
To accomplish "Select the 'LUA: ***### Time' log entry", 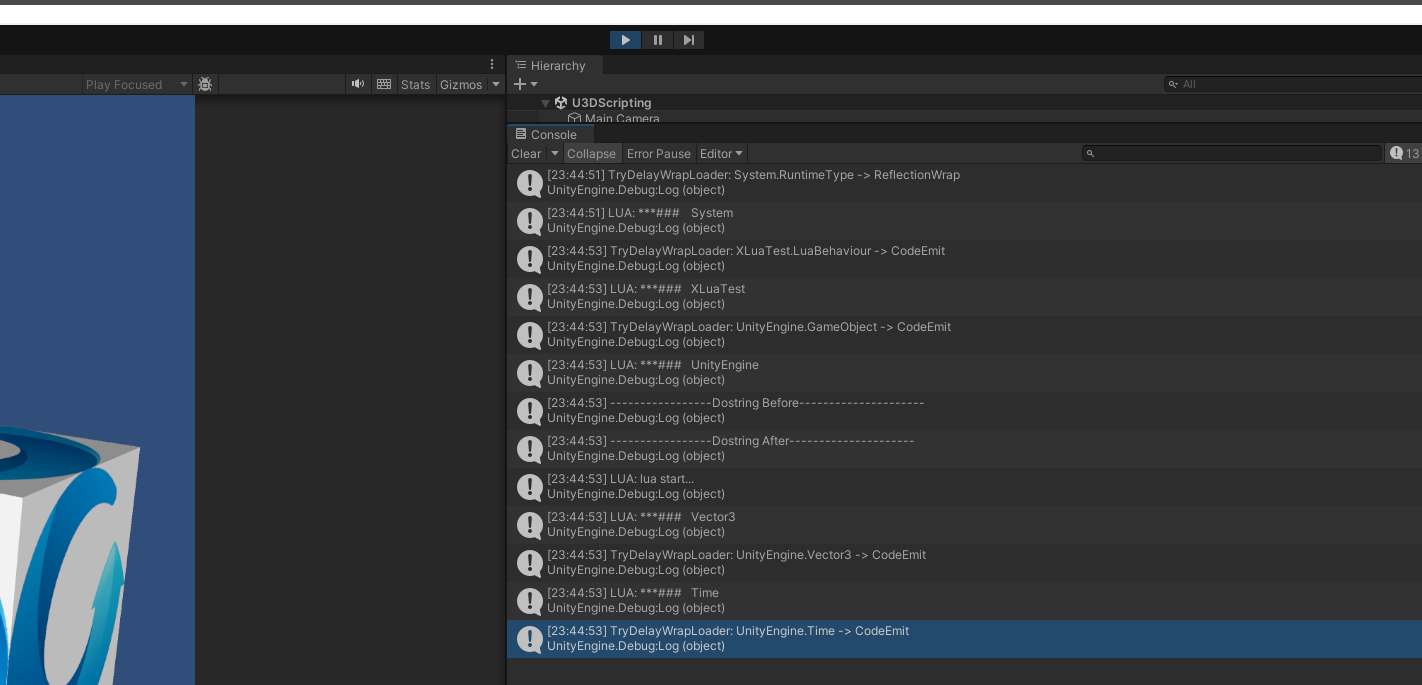I will tap(964, 601).
